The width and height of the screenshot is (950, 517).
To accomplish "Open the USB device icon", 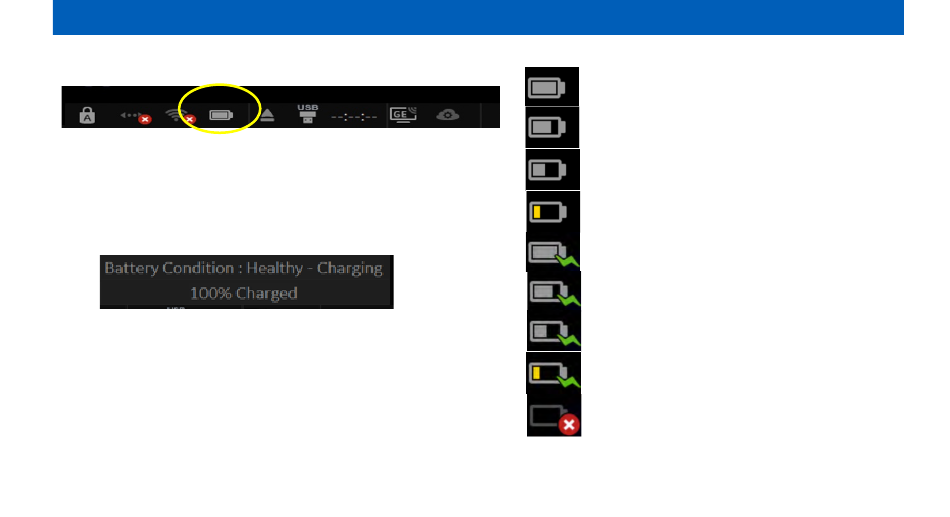I will pos(308,113).
